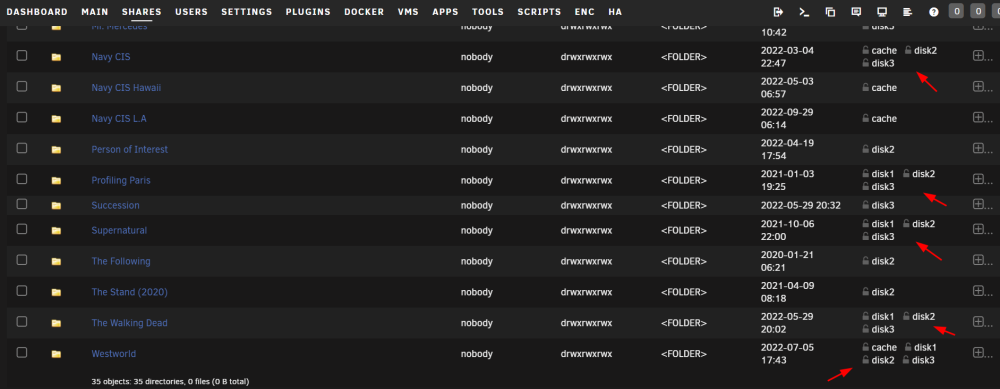This screenshot has width=1000, height=389.
Task: Open the file manager windows icon
Action: (x=830, y=12)
